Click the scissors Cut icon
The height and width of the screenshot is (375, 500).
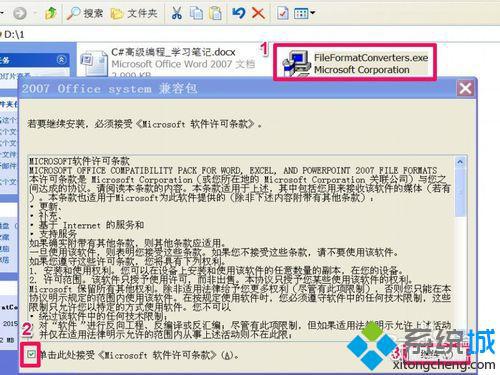point(177,13)
